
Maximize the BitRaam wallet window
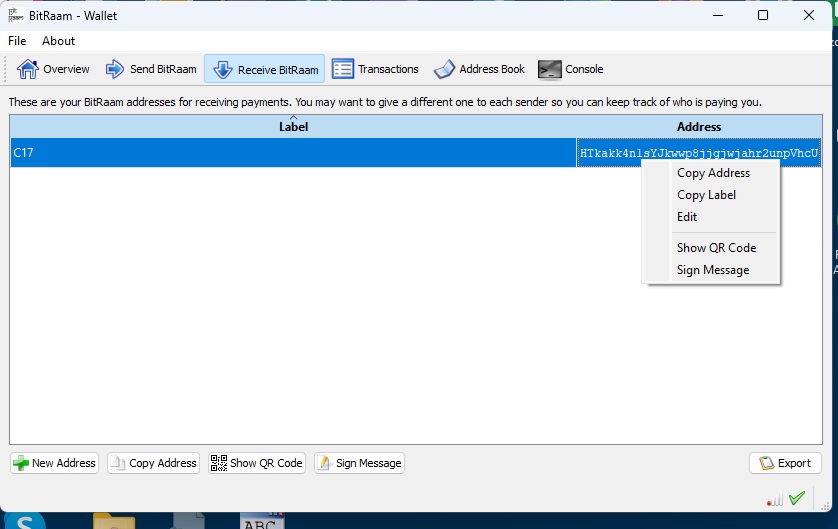[763, 15]
